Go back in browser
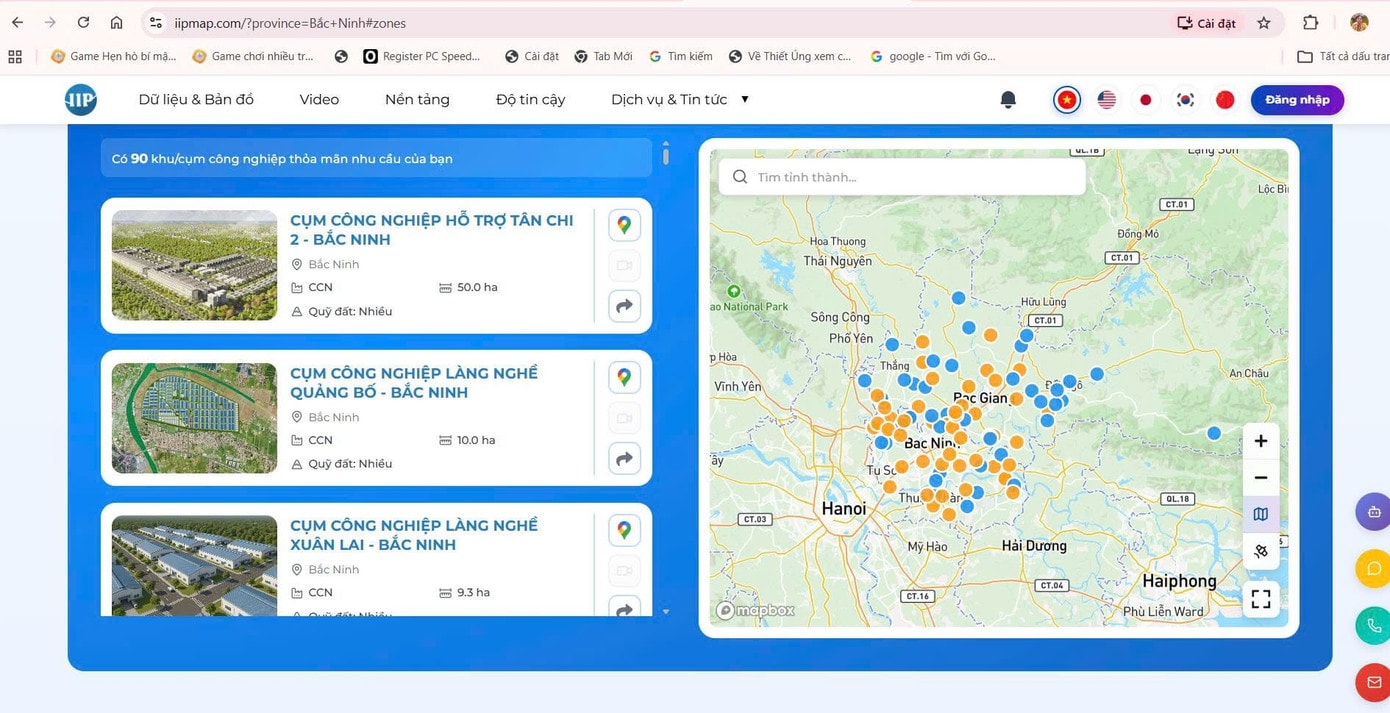 17,22
